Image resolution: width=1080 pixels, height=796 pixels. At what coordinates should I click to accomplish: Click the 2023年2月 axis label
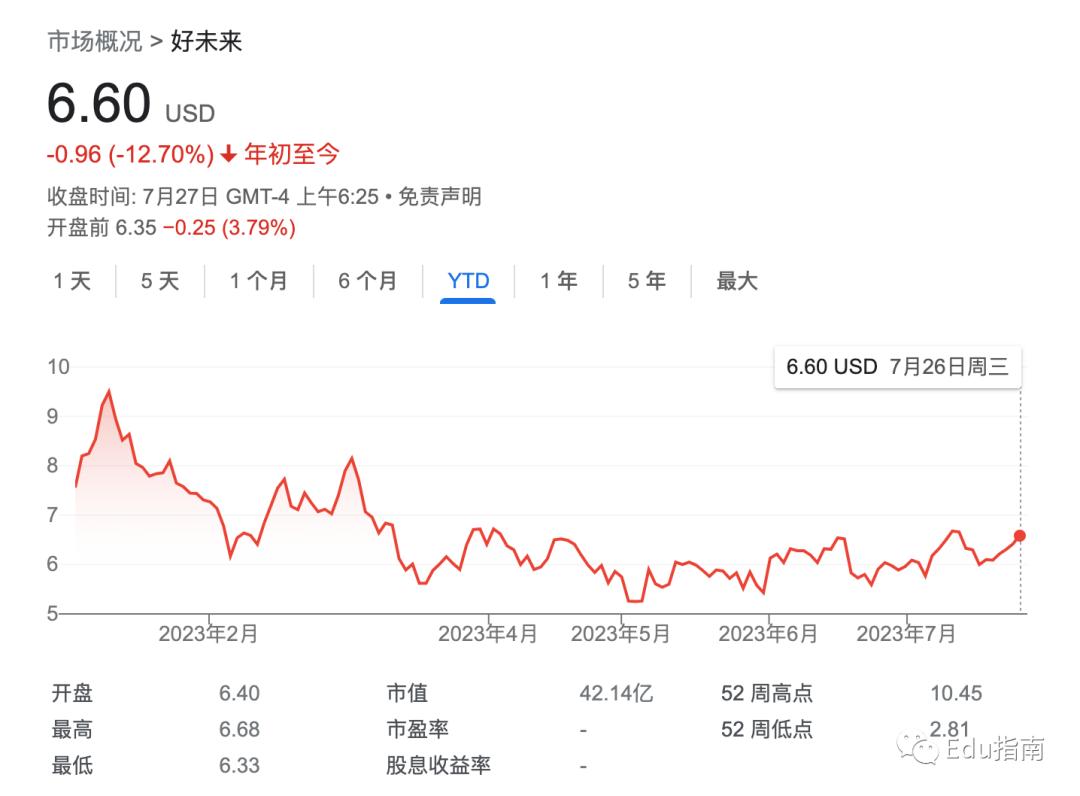click(208, 633)
